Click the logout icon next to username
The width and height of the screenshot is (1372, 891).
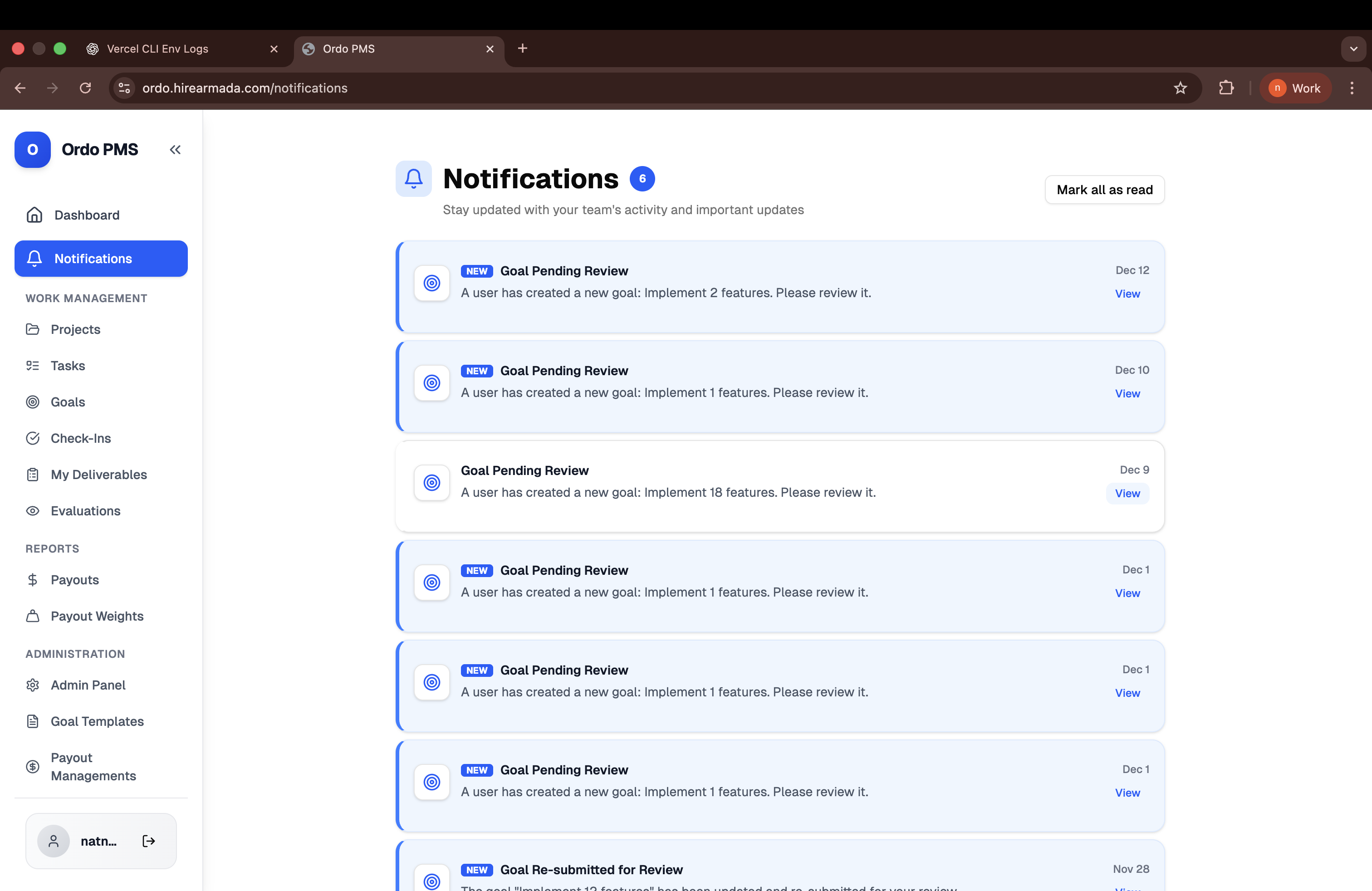click(149, 841)
